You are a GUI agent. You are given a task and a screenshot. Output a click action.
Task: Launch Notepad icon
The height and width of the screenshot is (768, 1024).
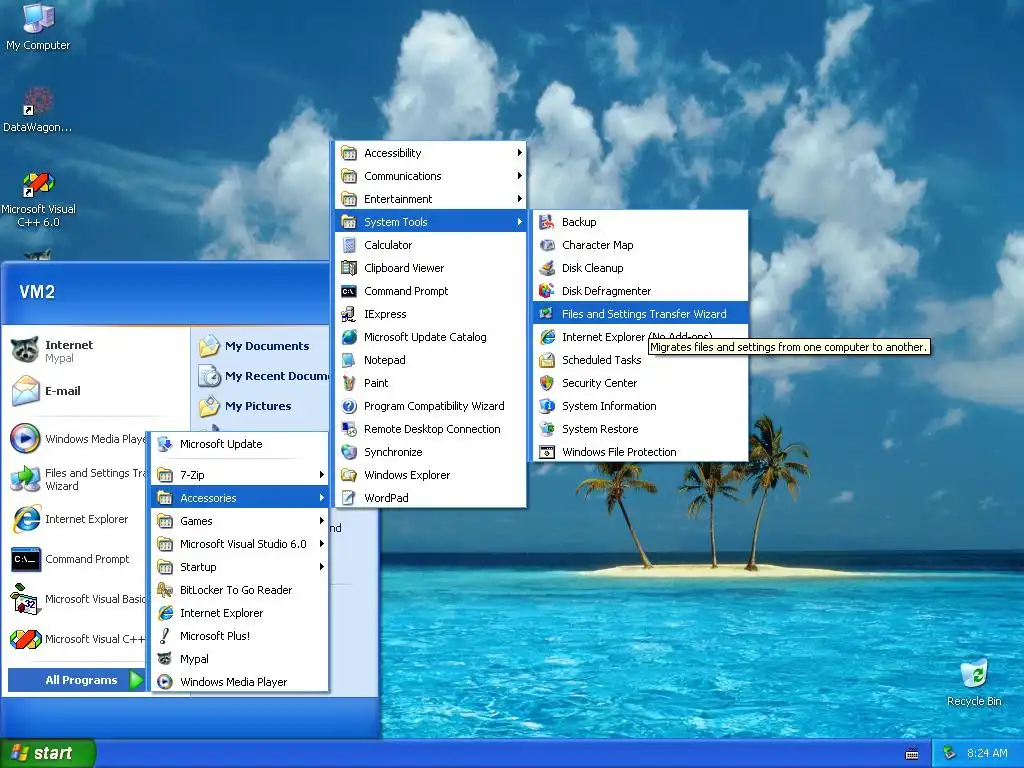click(349, 360)
